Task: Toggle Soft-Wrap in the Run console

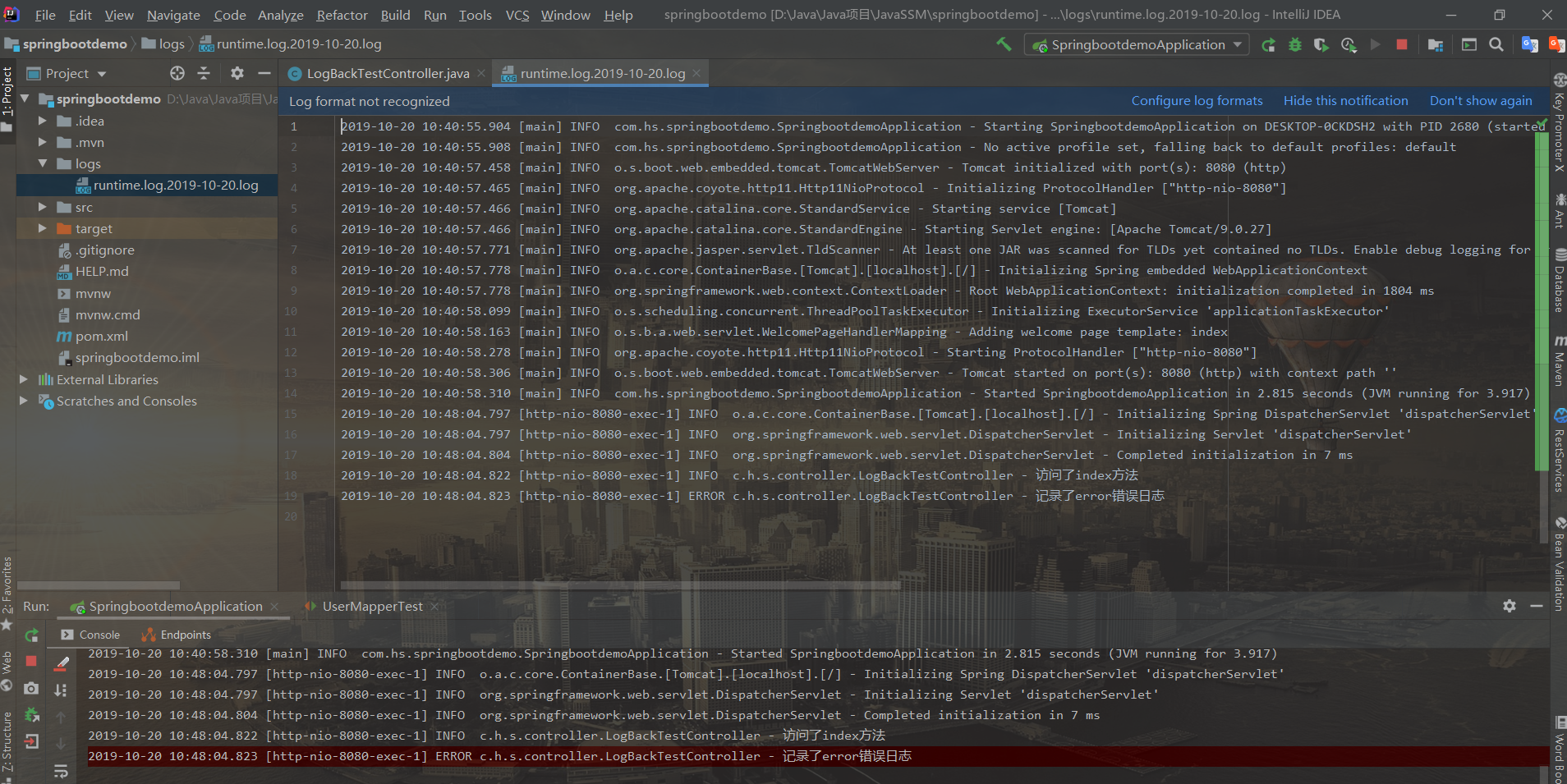Action: click(61, 771)
